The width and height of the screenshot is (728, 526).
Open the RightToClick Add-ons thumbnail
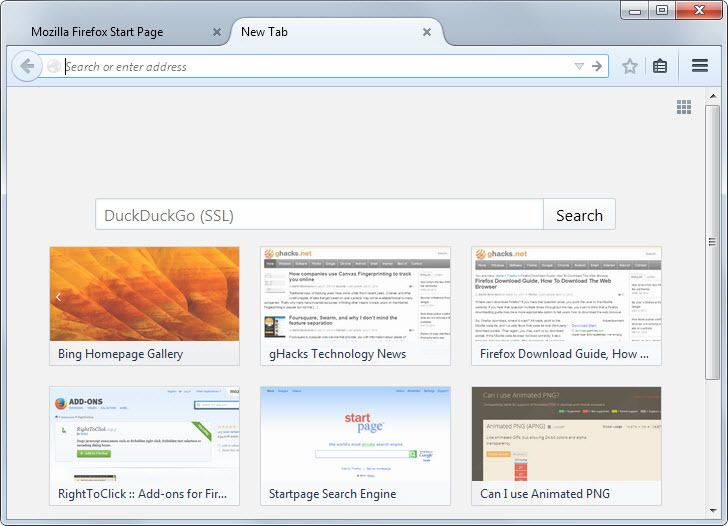click(x=144, y=446)
